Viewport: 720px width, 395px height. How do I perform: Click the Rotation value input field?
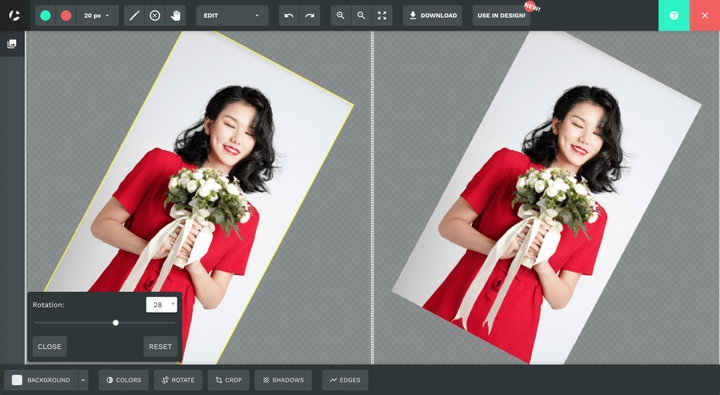(x=161, y=305)
